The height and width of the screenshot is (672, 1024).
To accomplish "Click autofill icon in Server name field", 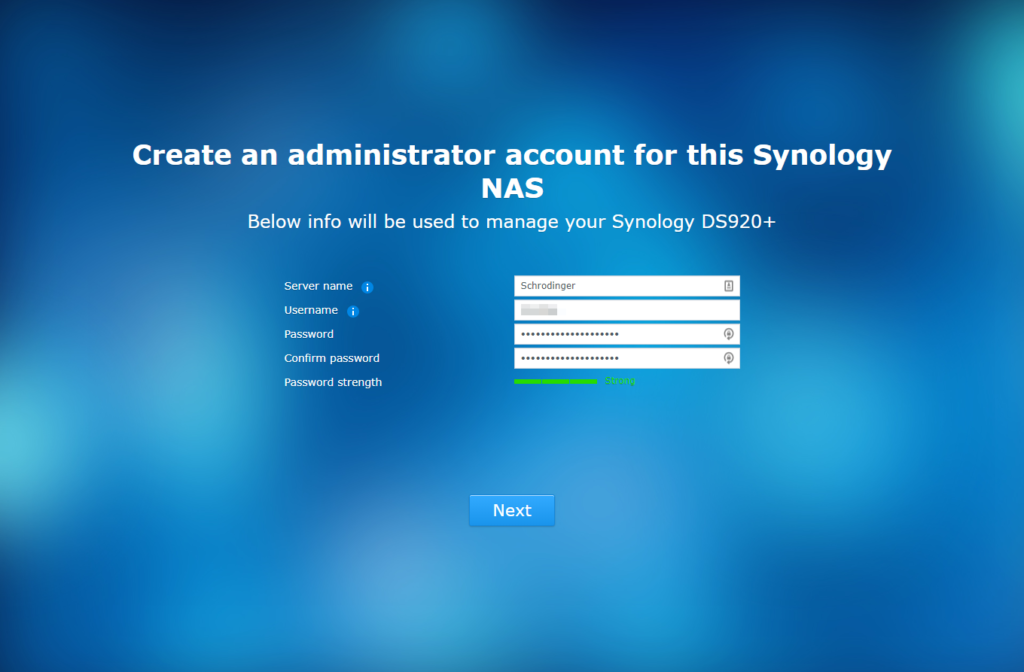I will pos(729,286).
